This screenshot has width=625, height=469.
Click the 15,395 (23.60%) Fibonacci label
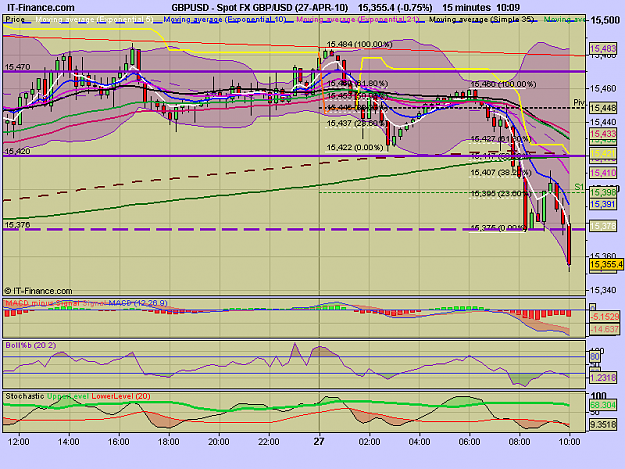500,194
